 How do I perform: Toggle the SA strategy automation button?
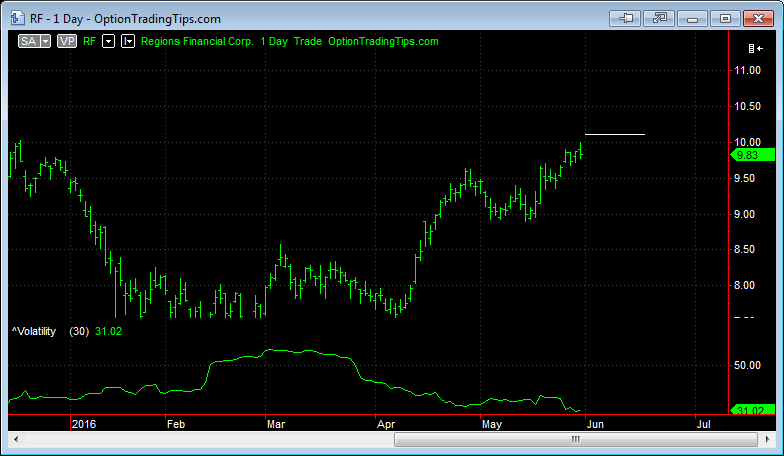pyautogui.click(x=28, y=41)
